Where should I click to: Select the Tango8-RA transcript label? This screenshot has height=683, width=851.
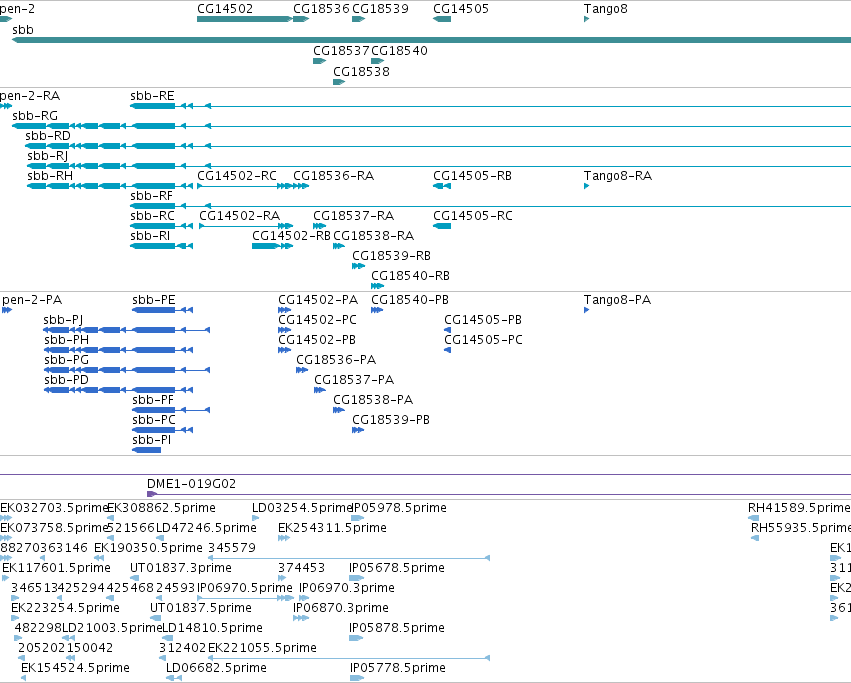pos(618,176)
